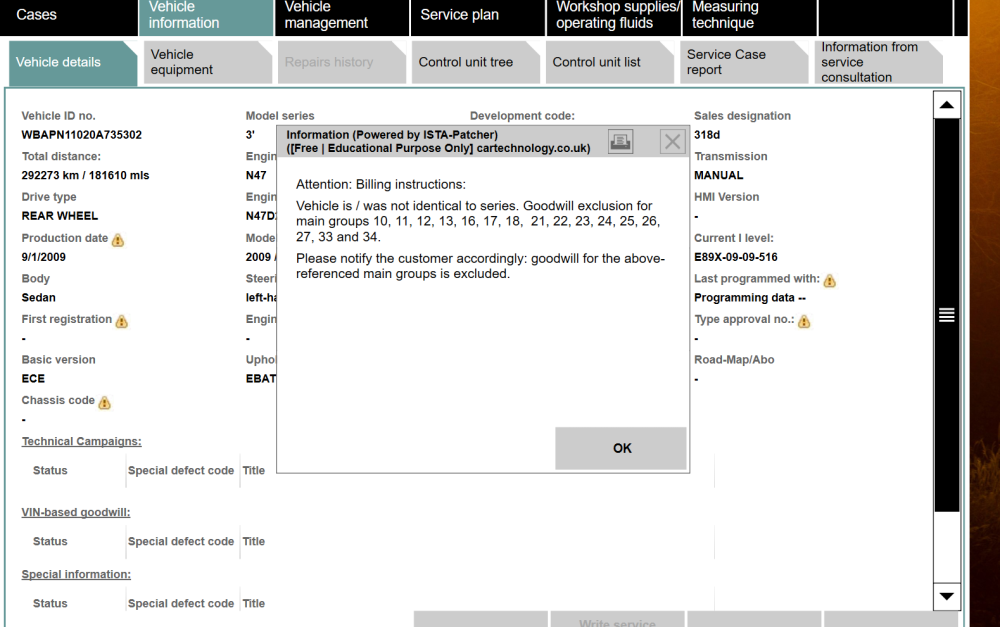Click the Production date warning icon

coord(118,240)
